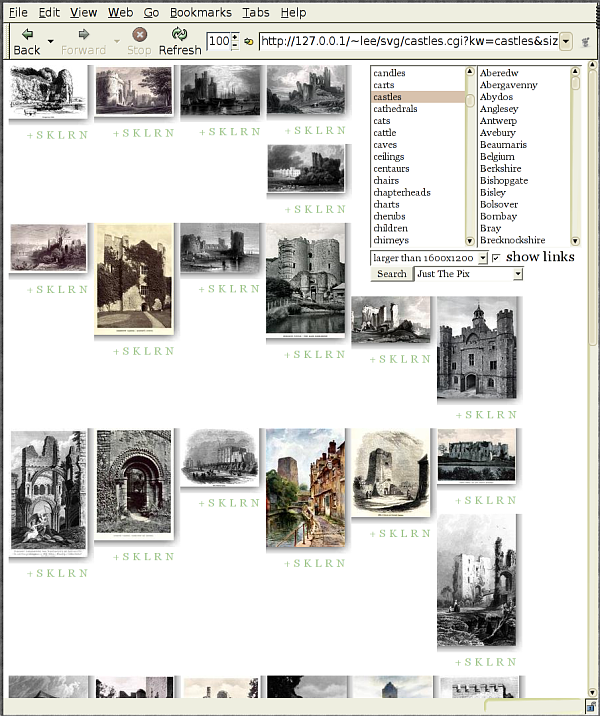Click the Back navigation arrow

[x=26, y=35]
